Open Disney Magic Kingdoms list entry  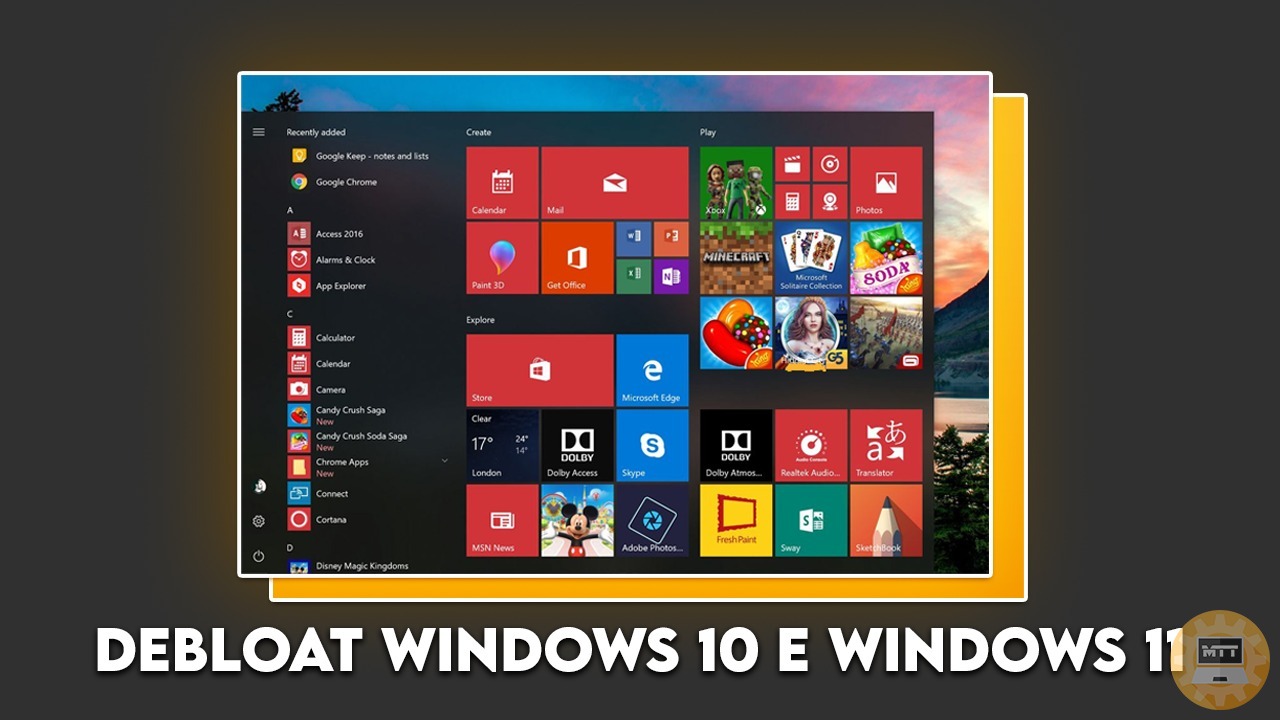pyautogui.click(x=349, y=566)
